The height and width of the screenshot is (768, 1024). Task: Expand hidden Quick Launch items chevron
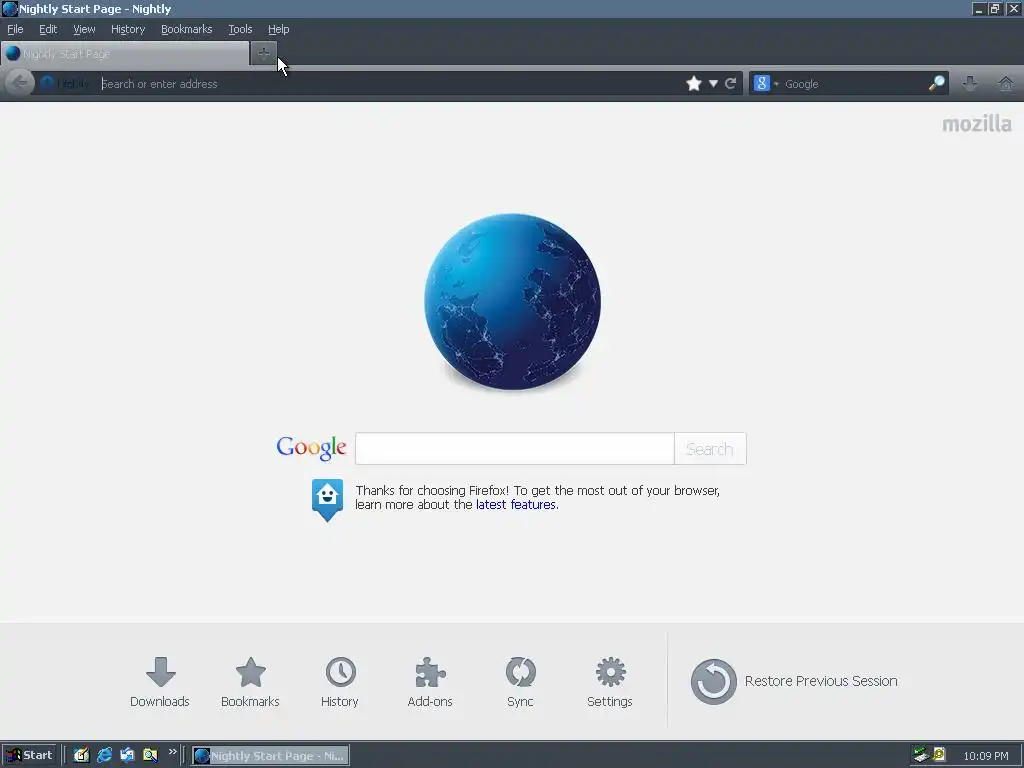click(x=172, y=752)
